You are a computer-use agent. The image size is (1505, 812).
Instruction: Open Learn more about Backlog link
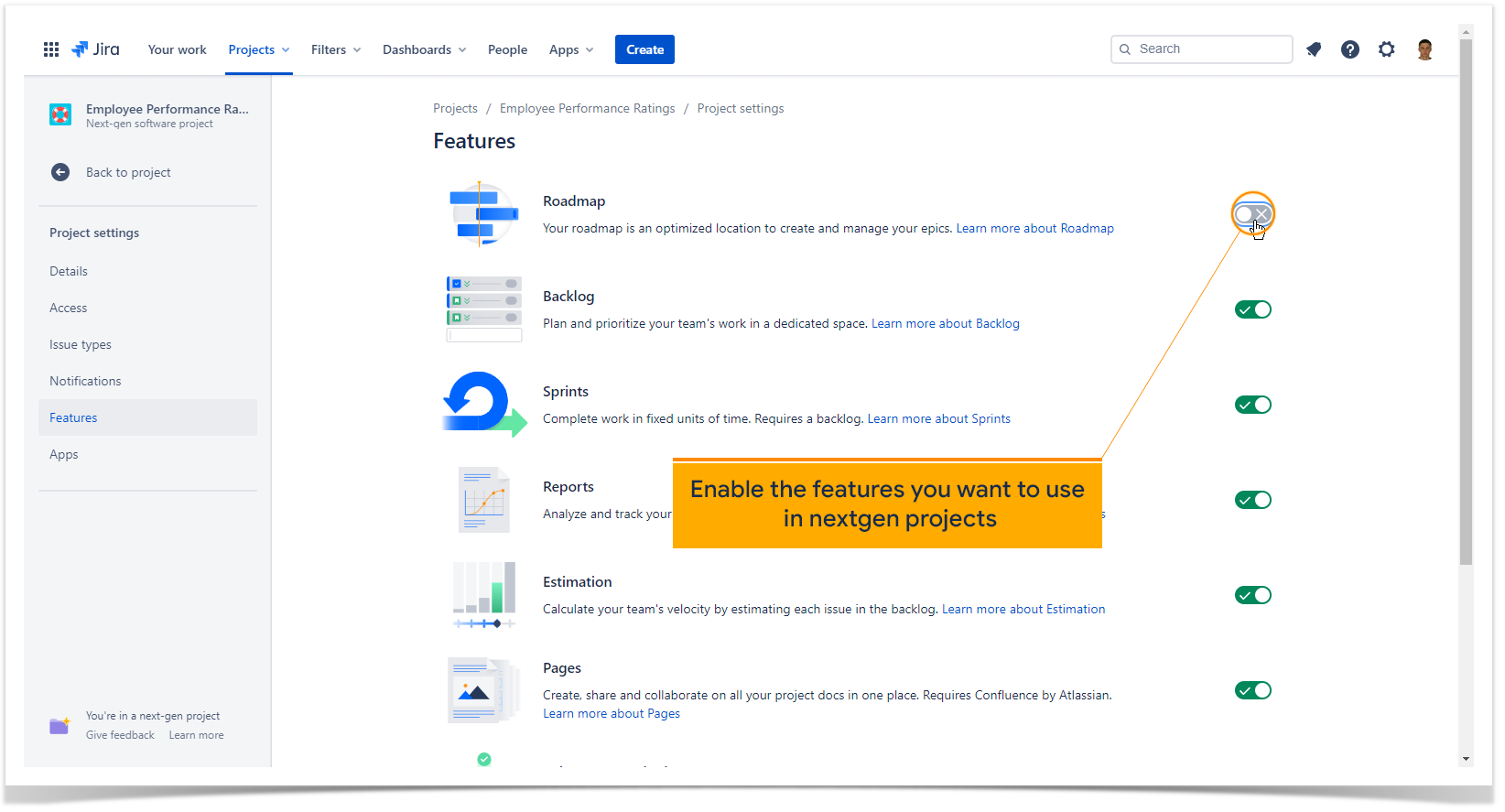point(946,323)
